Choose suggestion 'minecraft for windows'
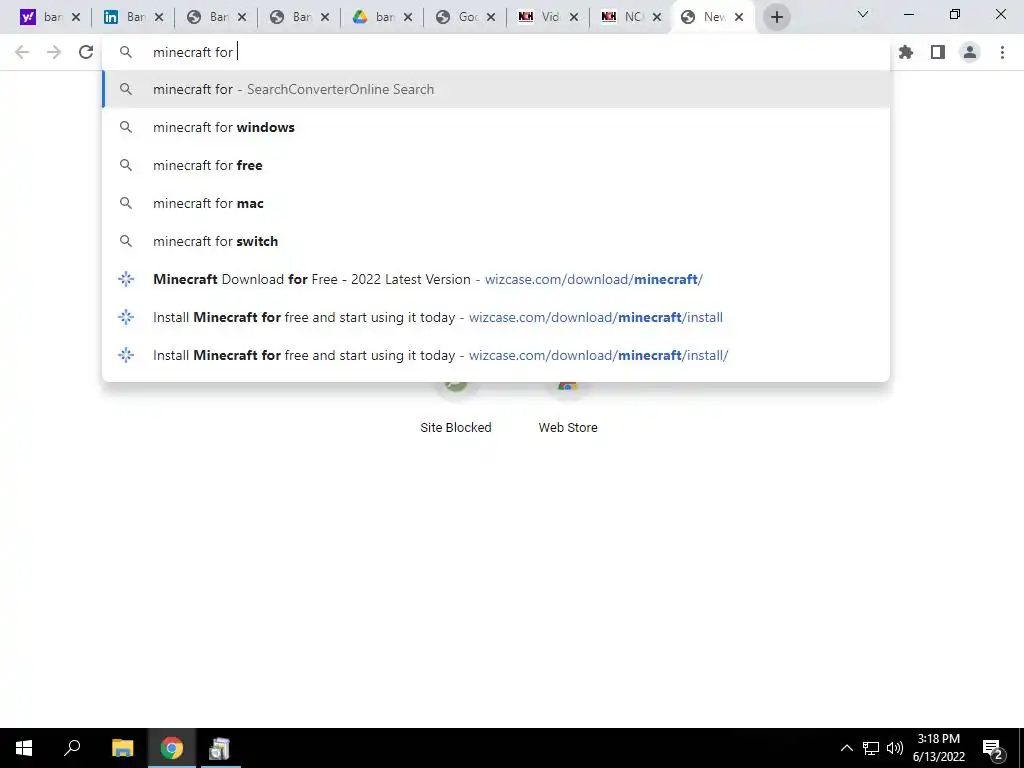 [x=496, y=127]
